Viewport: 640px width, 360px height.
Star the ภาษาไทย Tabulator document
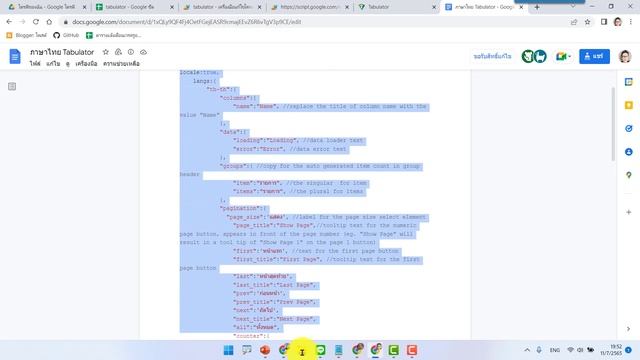pyautogui.click(x=106, y=52)
